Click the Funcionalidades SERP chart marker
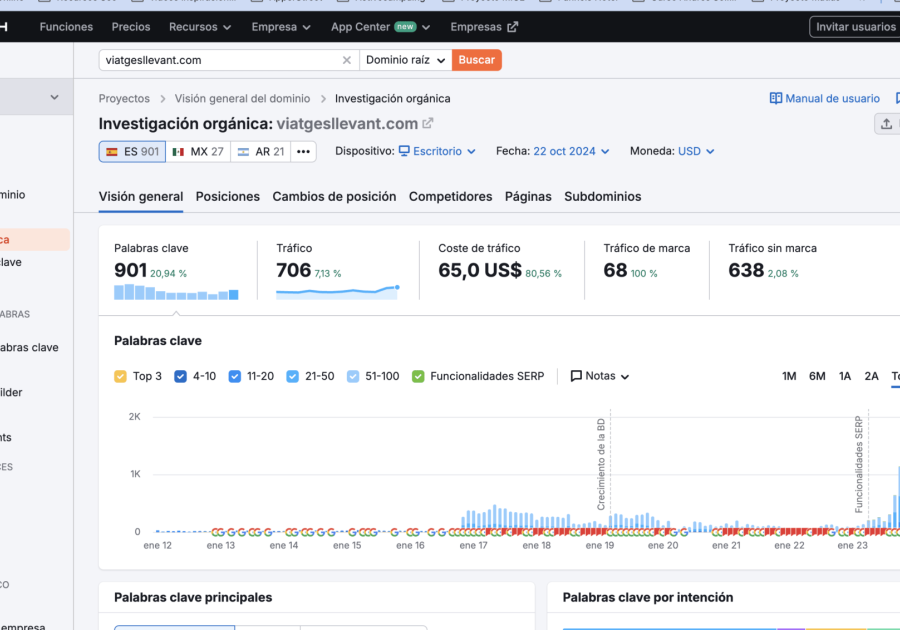Screen dimensions: 900x630 859,465
